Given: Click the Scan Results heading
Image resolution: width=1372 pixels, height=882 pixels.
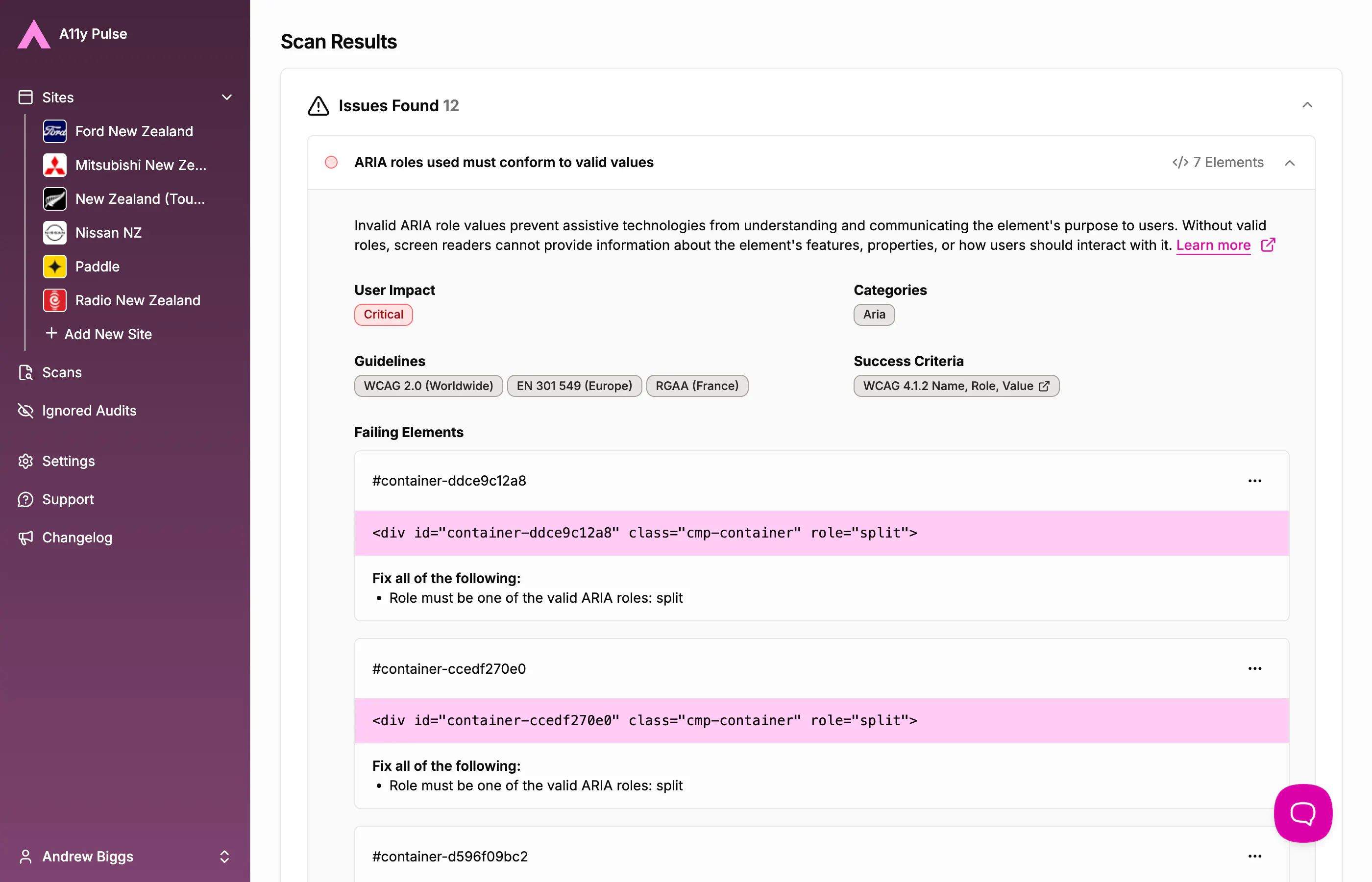Looking at the screenshot, I should (x=339, y=42).
